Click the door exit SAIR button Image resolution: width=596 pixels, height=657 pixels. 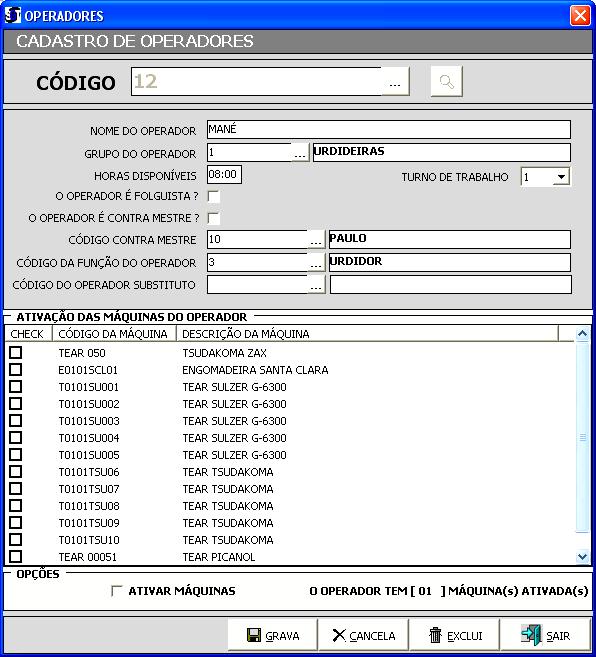click(x=546, y=636)
